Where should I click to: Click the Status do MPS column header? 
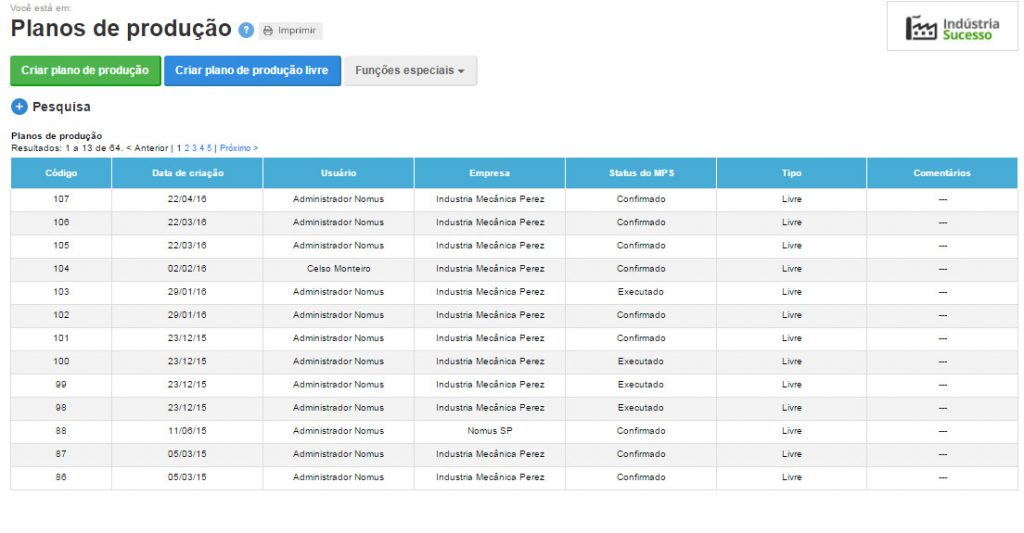pyautogui.click(x=640, y=173)
